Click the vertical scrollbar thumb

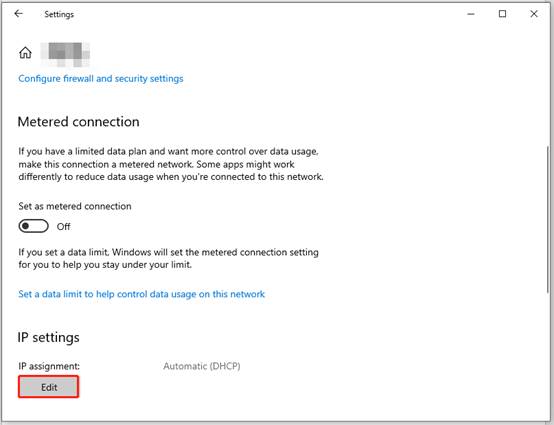click(x=548, y=219)
